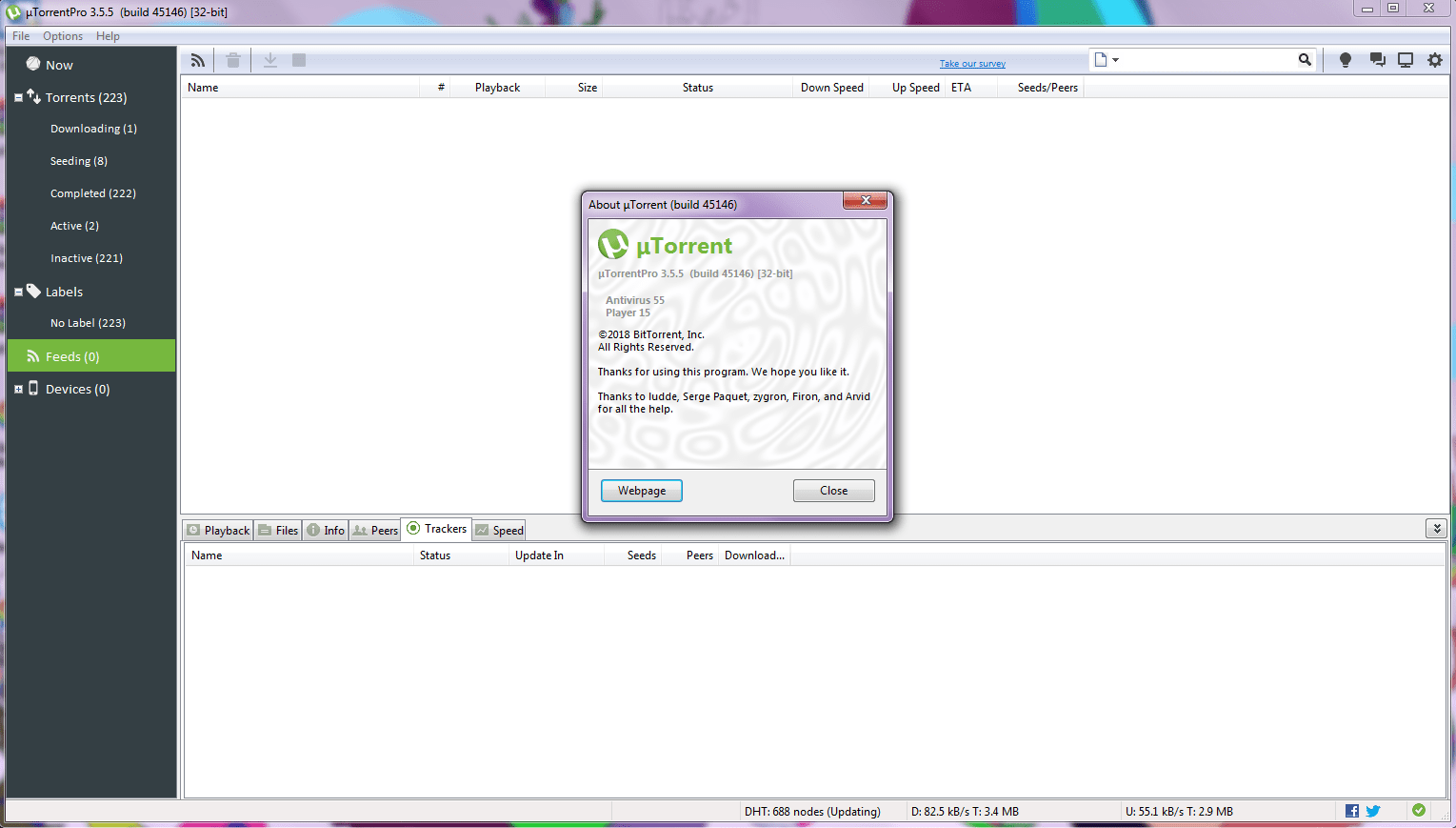Select Inactive (221) in sidebar
The width and height of the screenshot is (1456, 828).
pos(86,258)
